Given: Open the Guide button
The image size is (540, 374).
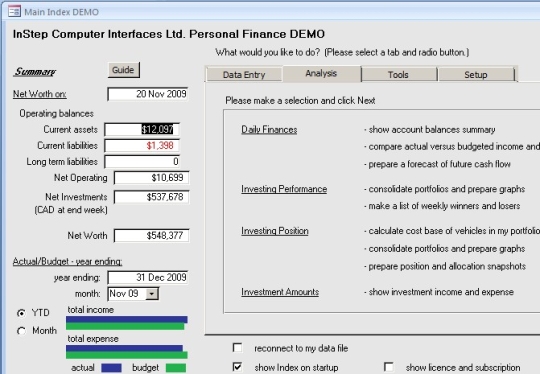Looking at the screenshot, I should [x=124, y=70].
